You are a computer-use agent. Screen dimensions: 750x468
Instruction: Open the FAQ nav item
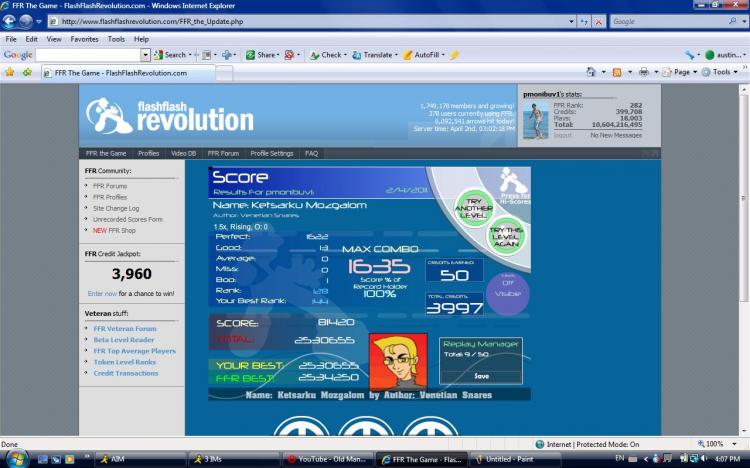pyautogui.click(x=311, y=154)
